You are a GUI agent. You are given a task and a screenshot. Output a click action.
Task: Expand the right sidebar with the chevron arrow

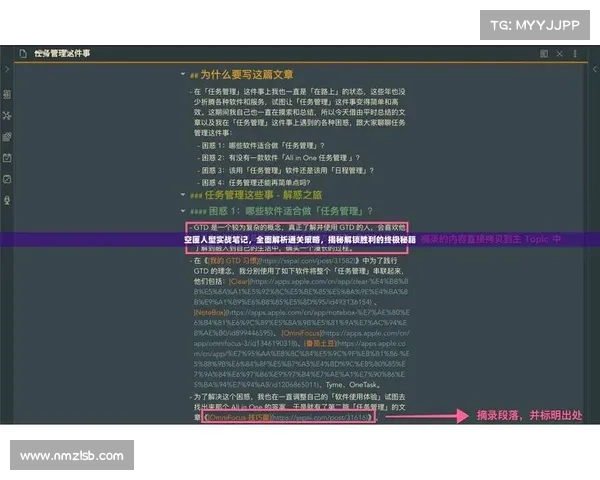click(x=595, y=69)
